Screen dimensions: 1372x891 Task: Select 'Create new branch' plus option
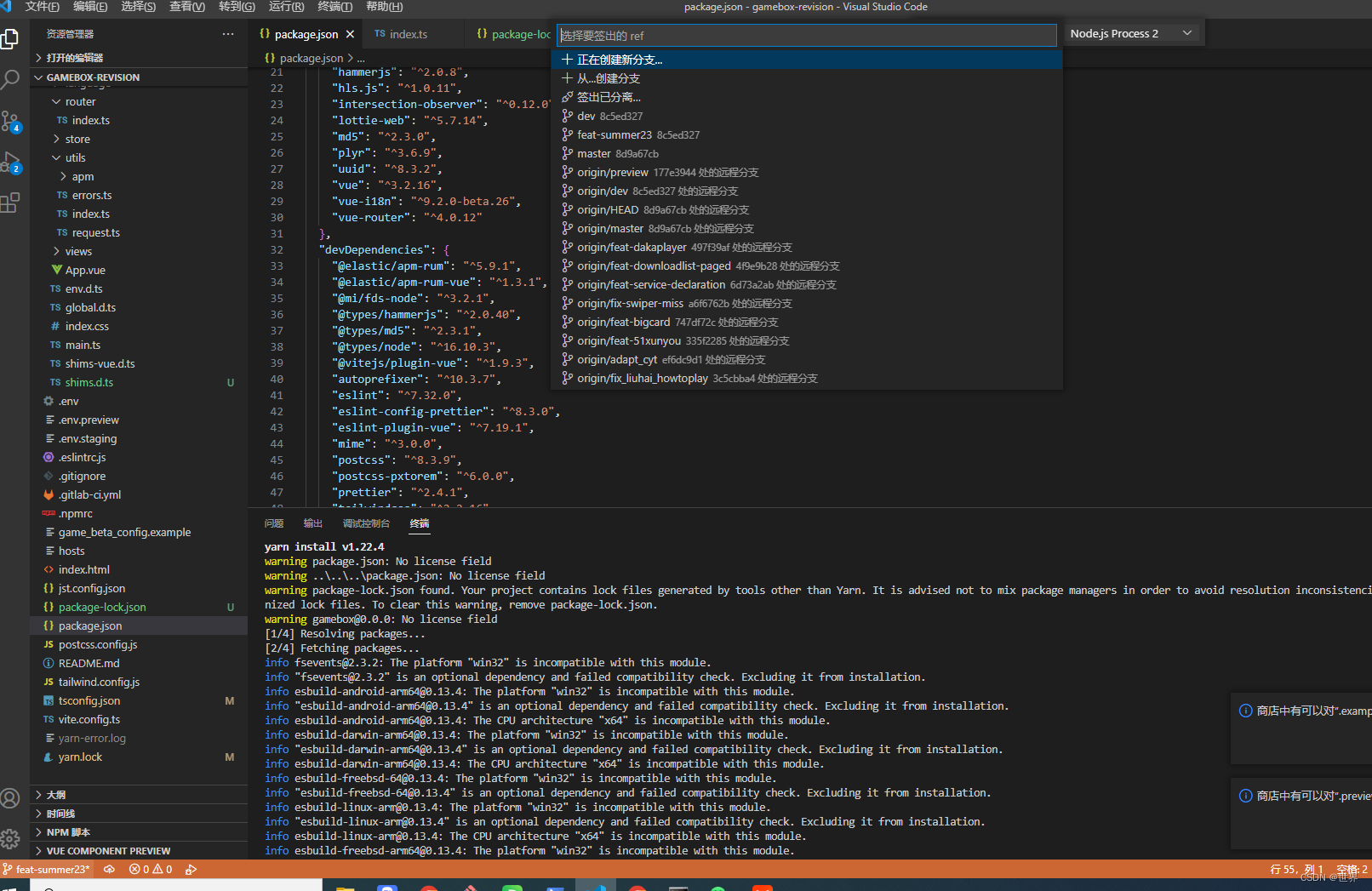807,60
